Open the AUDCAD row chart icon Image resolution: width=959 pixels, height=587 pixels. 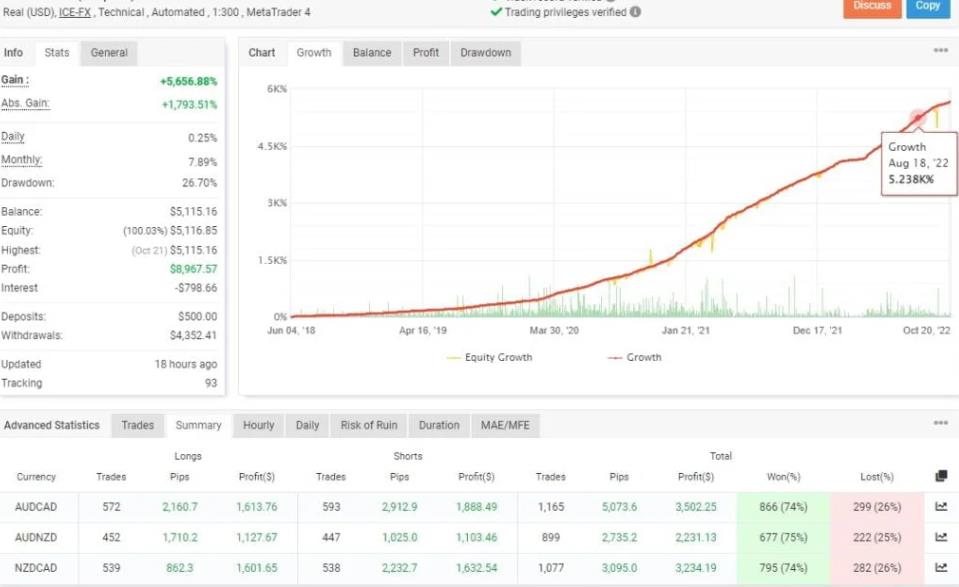click(x=940, y=507)
